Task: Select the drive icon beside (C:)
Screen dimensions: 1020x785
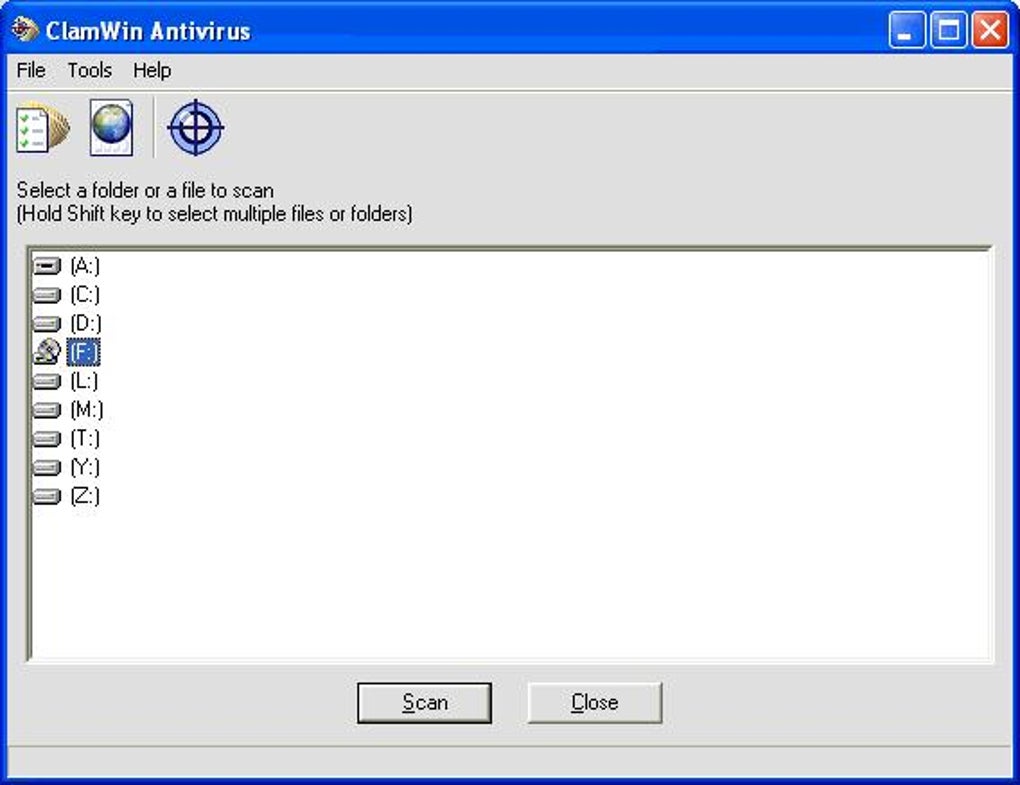Action: click(x=47, y=295)
